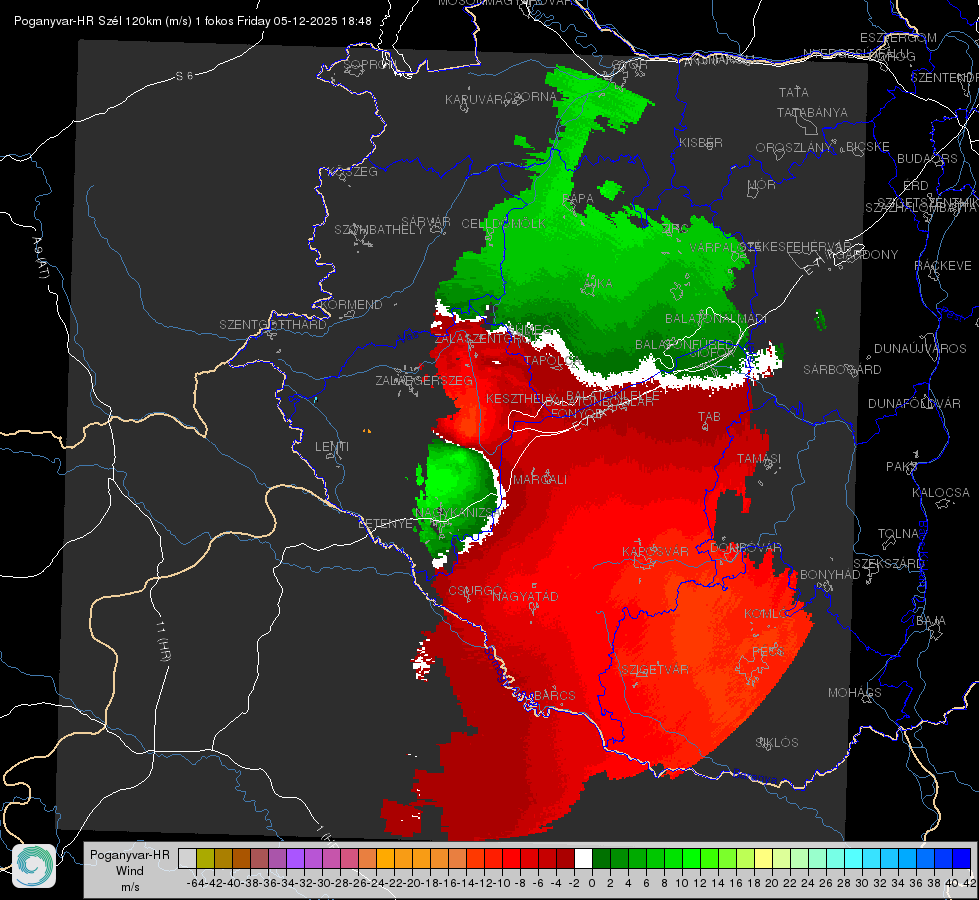Click the TAMASI town label

pyautogui.click(x=759, y=458)
